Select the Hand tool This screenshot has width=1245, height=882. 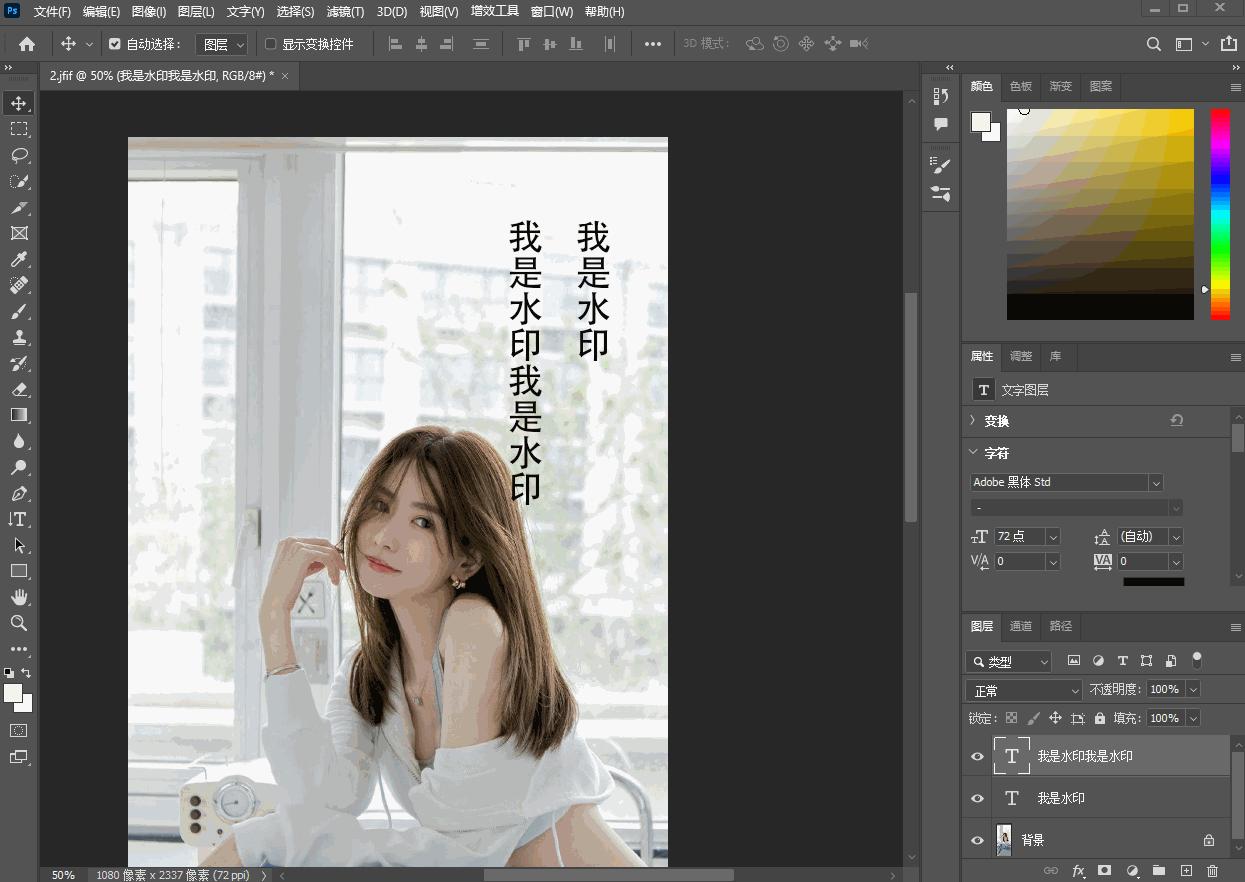pyautogui.click(x=19, y=597)
